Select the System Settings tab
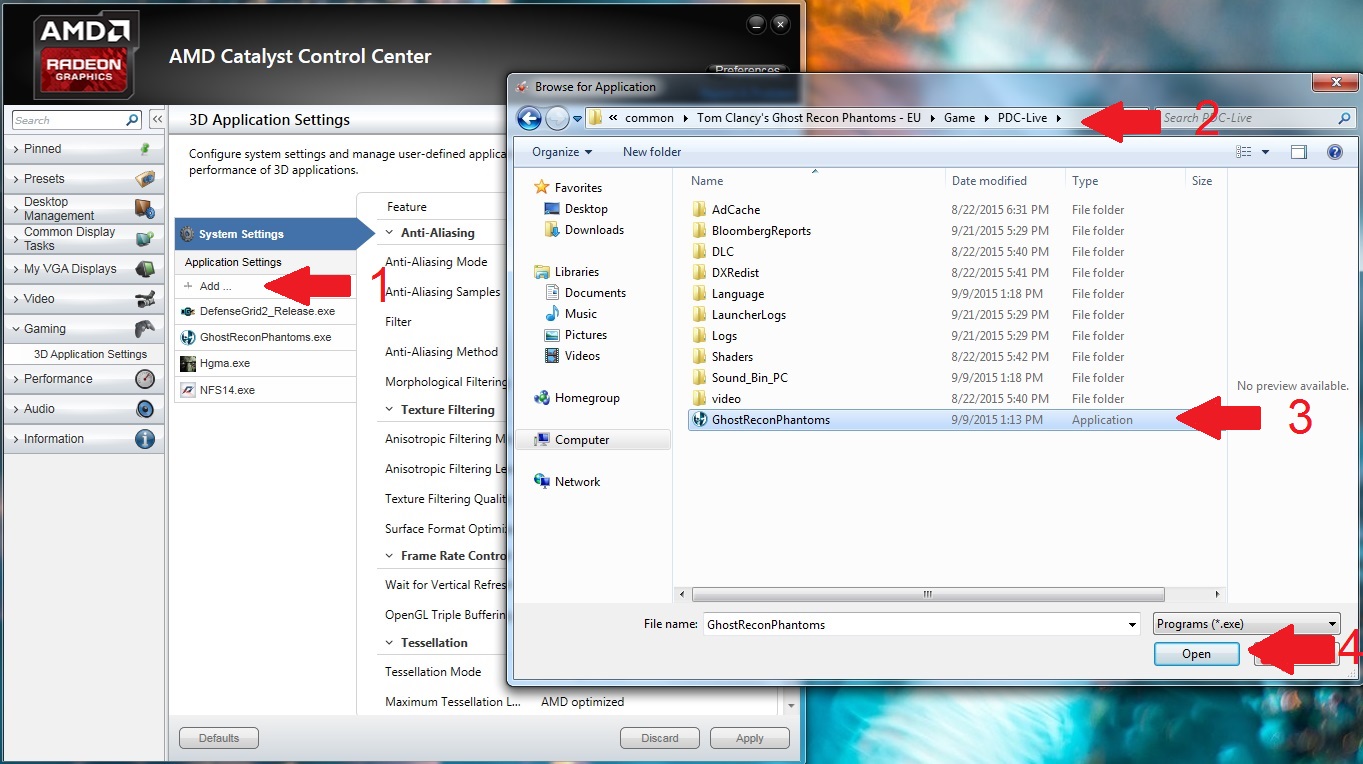The image size is (1363, 764). point(266,234)
